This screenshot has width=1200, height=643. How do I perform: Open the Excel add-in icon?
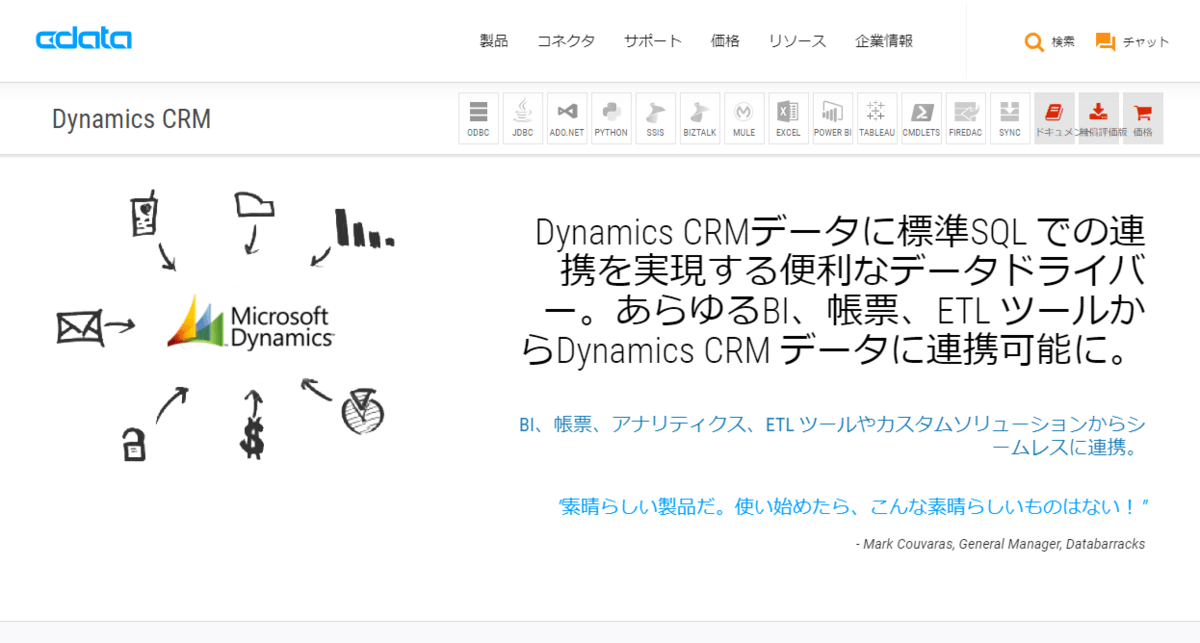[788, 118]
